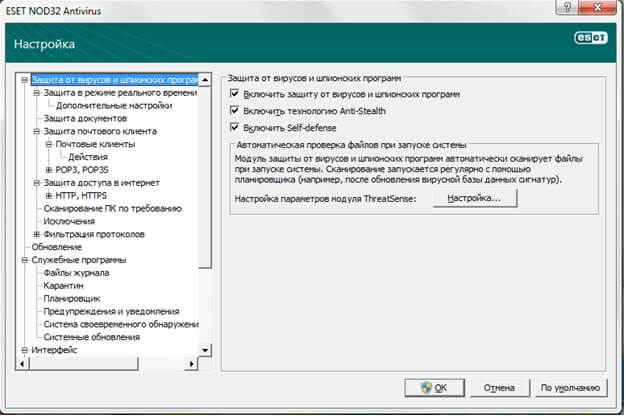Click tree vertical scrollbar up arrow

point(205,79)
